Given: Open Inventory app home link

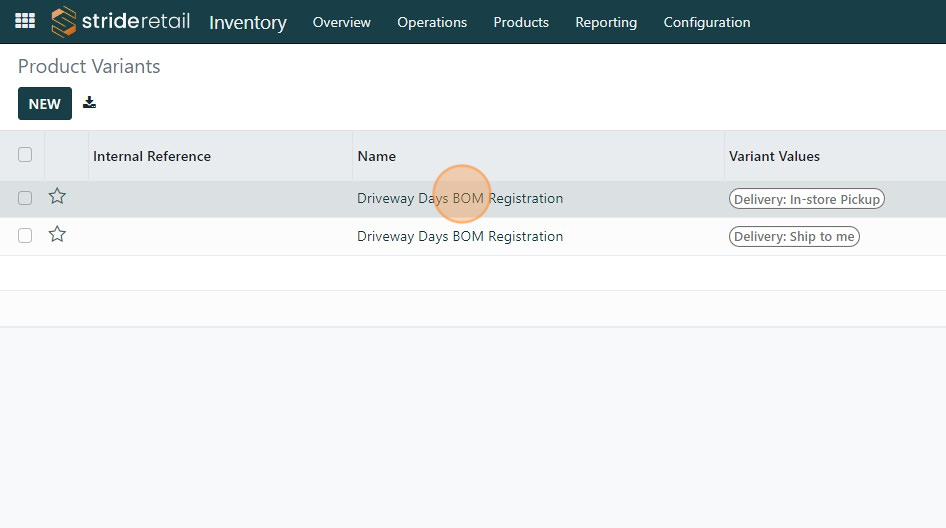Looking at the screenshot, I should coord(248,22).
